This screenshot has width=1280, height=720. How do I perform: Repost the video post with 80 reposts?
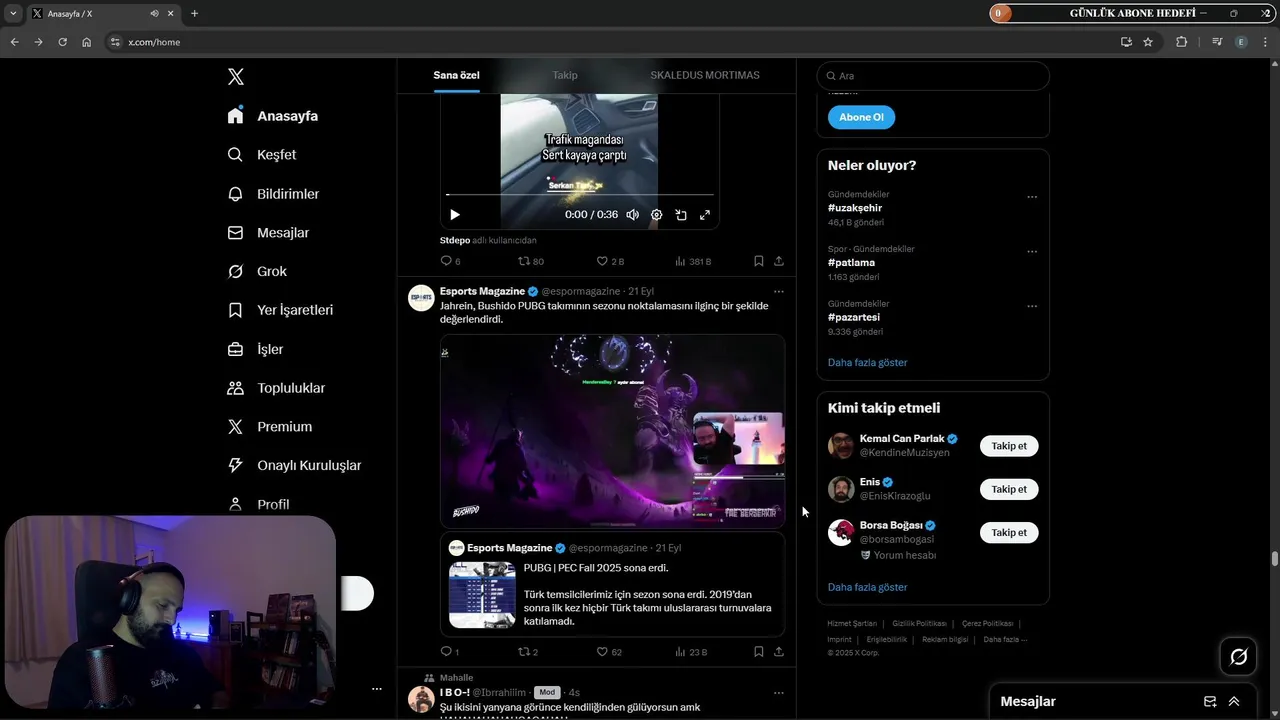point(531,261)
